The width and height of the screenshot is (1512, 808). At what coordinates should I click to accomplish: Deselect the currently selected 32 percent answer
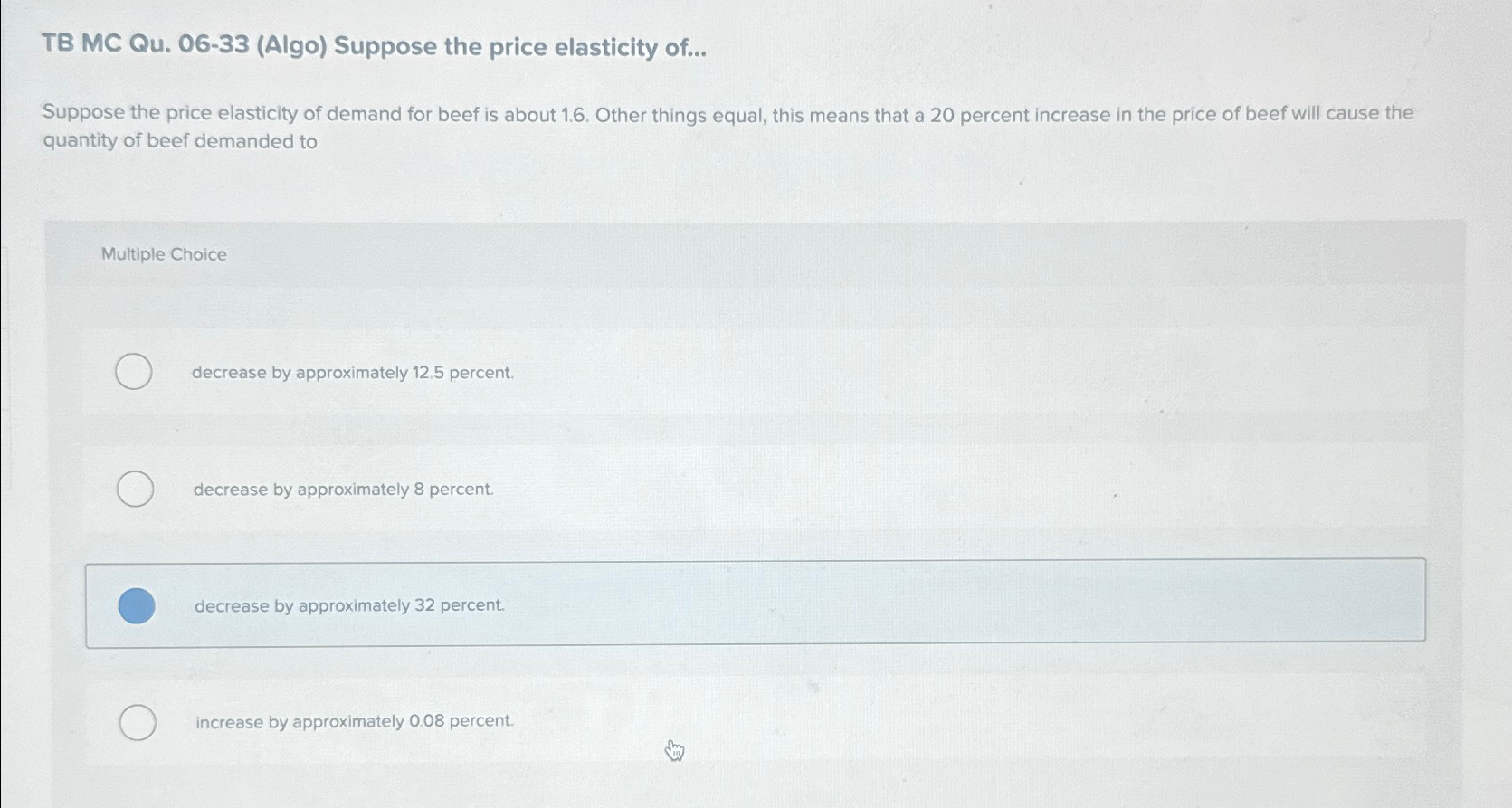[138, 605]
